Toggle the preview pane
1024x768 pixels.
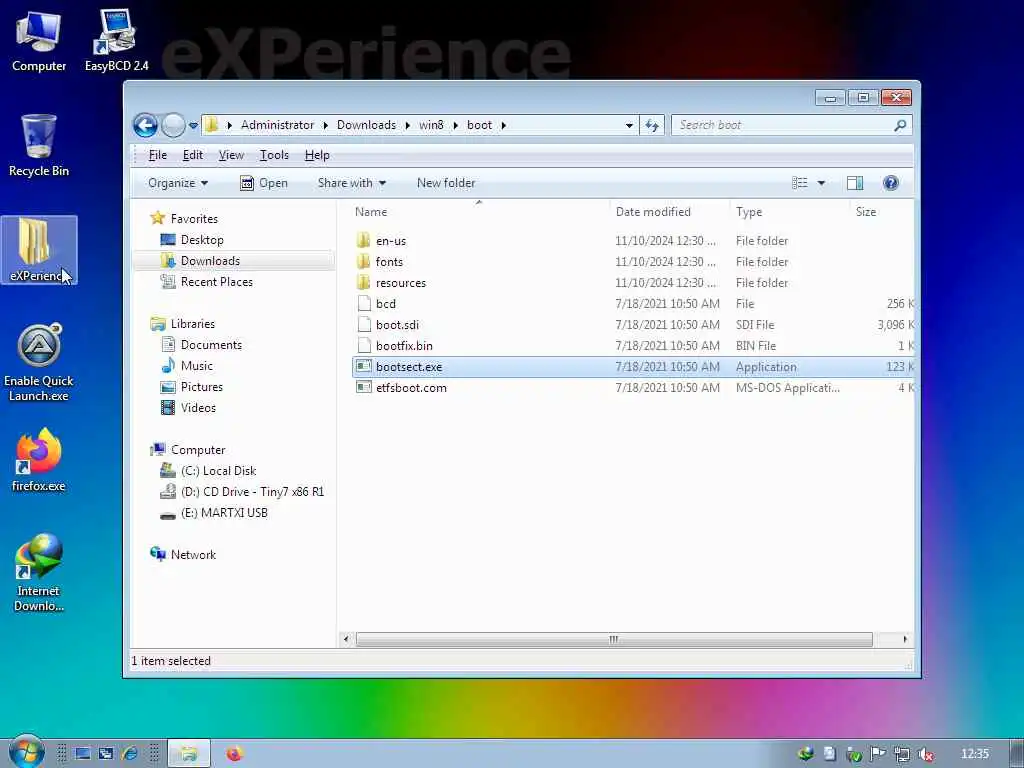pos(855,184)
